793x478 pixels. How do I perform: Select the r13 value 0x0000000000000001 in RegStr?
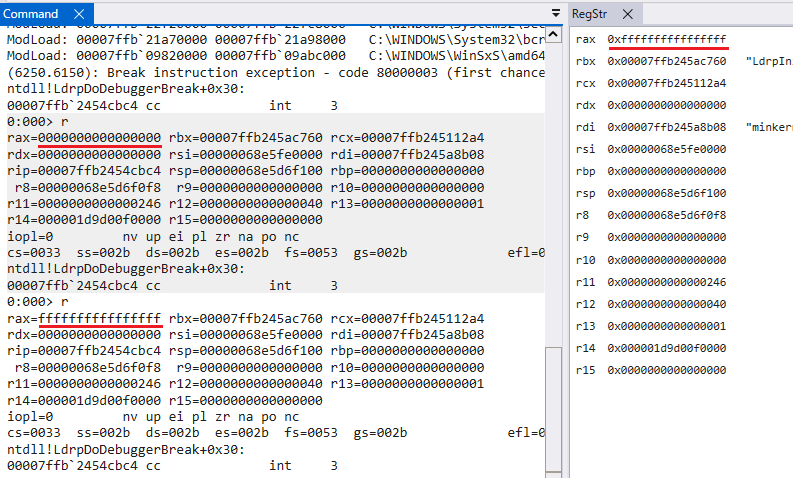667,326
